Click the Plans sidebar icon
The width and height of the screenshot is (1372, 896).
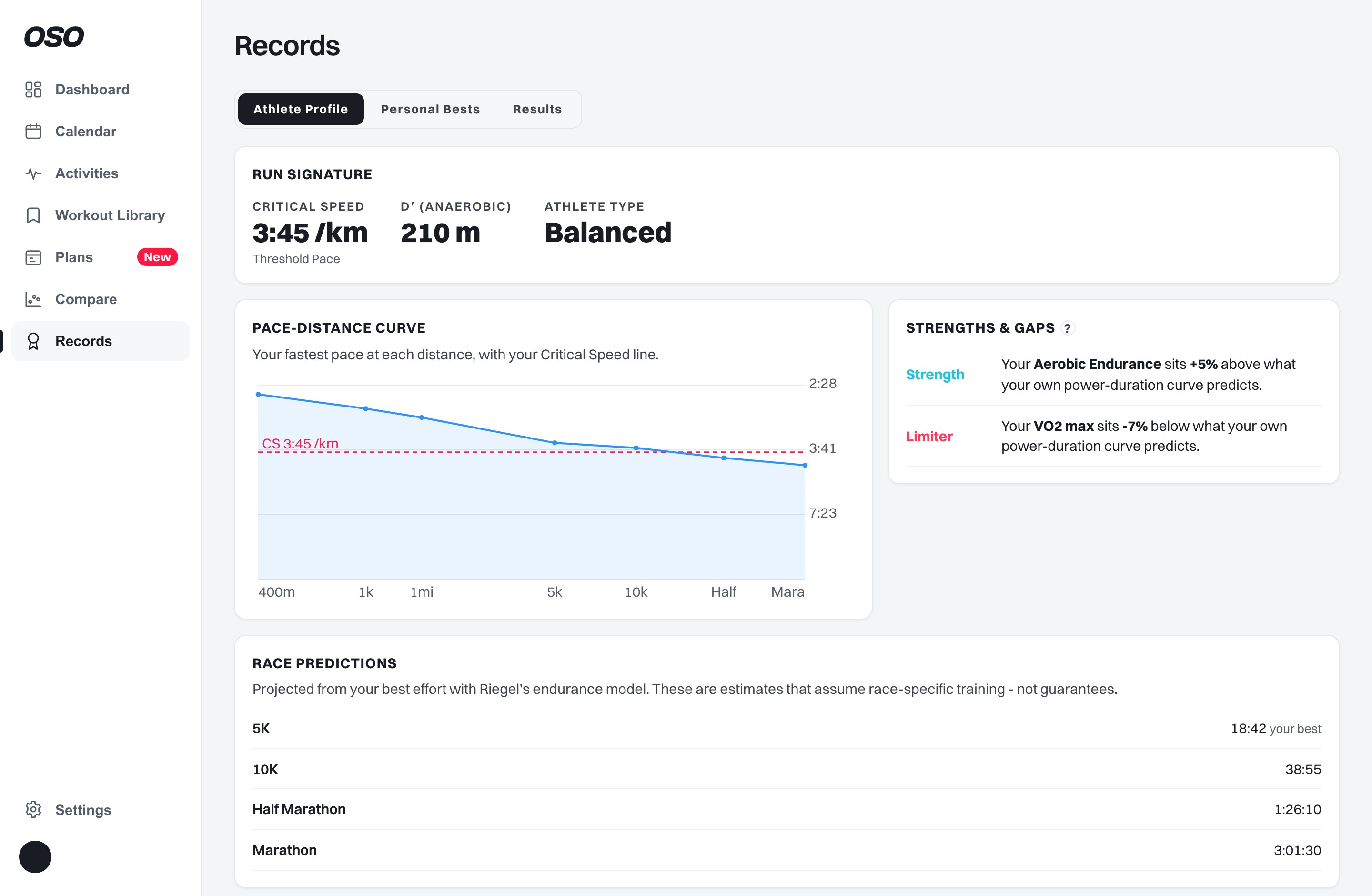tap(33, 257)
